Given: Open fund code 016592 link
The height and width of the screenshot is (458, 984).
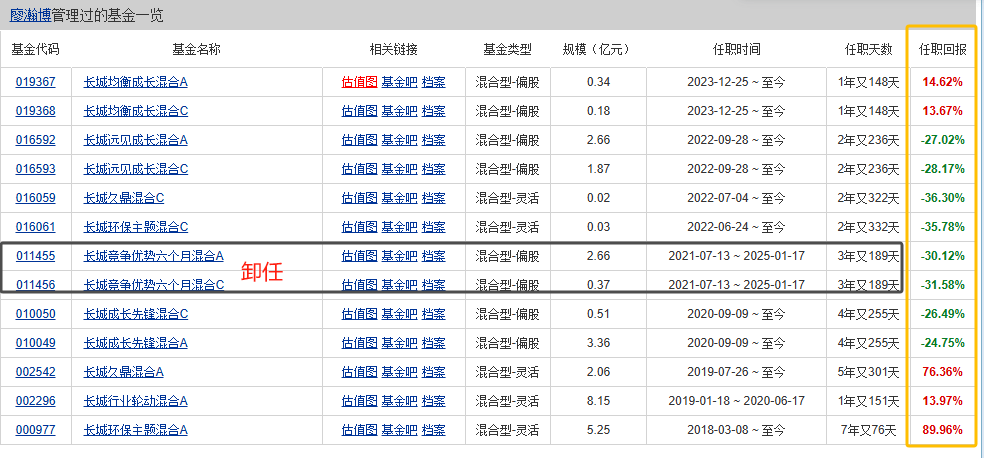Looking at the screenshot, I should (x=36, y=140).
